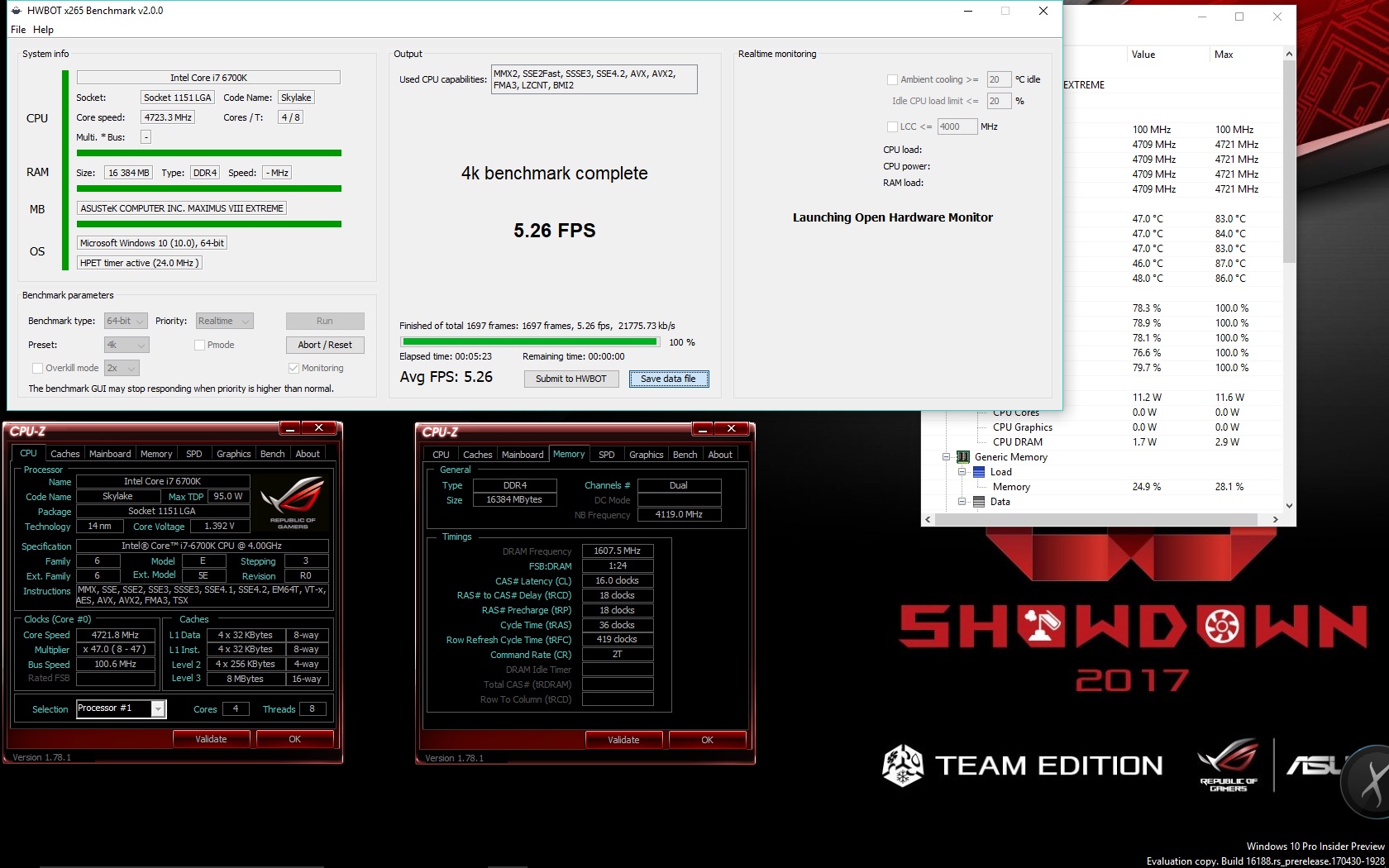Click OK in CPU-Z Memory window

coord(708,740)
